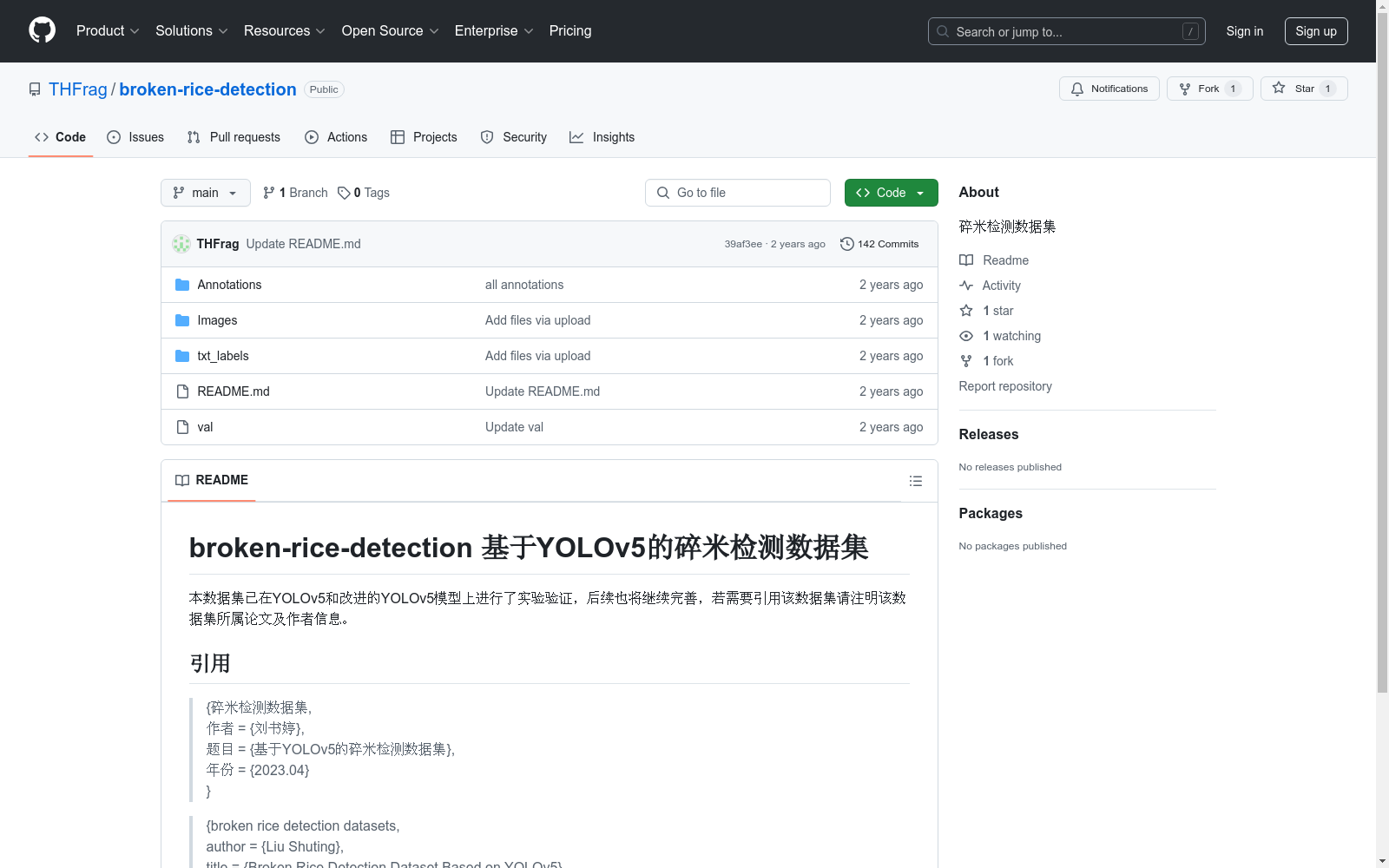Open the val file name
This screenshot has height=868, width=1389.
(205, 427)
